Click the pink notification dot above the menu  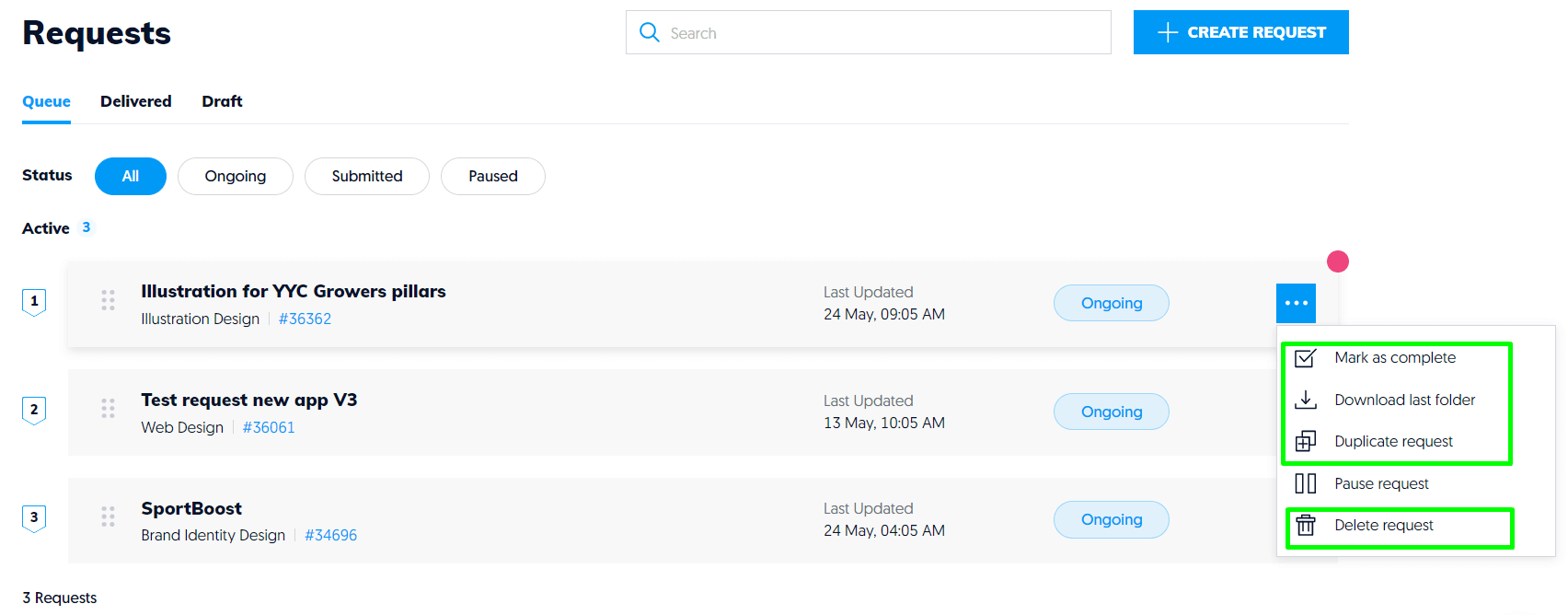tap(1338, 261)
